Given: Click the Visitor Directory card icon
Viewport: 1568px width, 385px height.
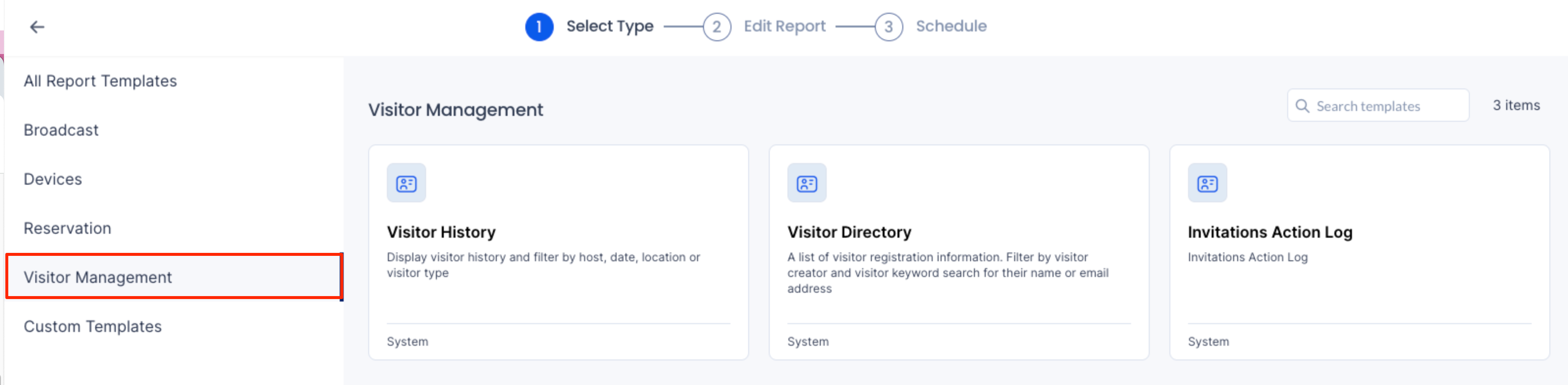Looking at the screenshot, I should click(807, 183).
